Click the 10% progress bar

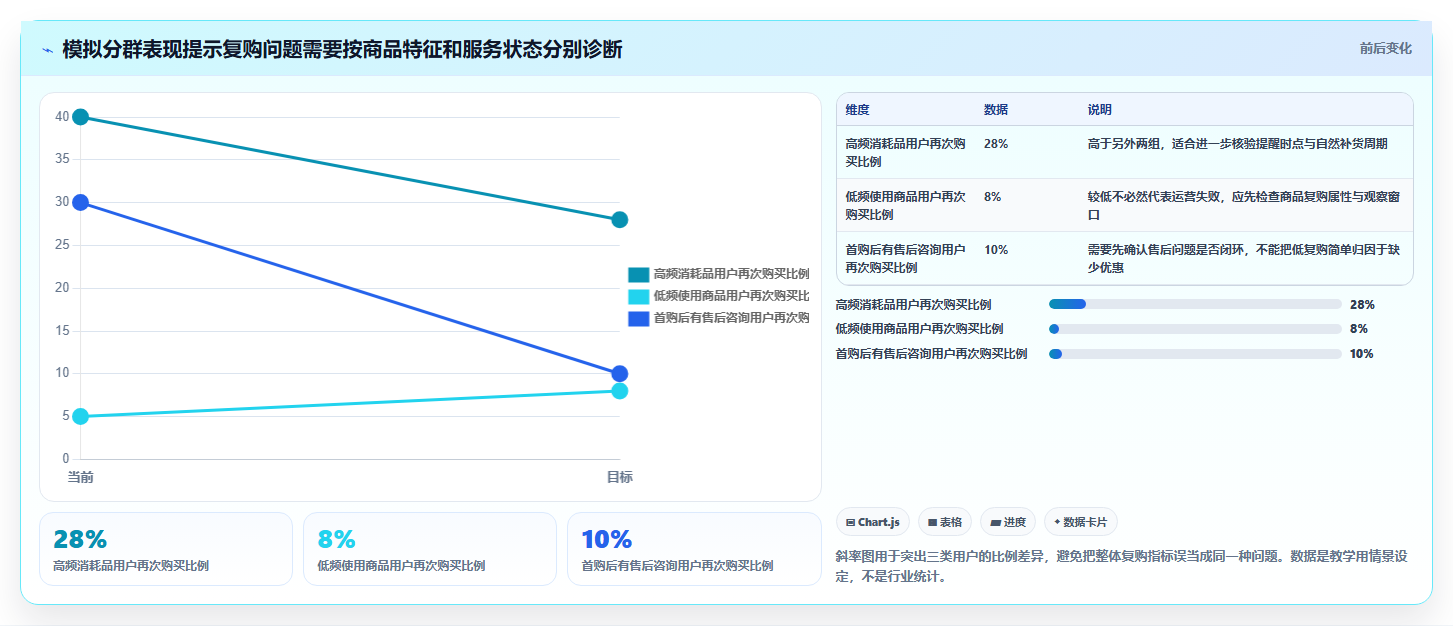click(1195, 353)
